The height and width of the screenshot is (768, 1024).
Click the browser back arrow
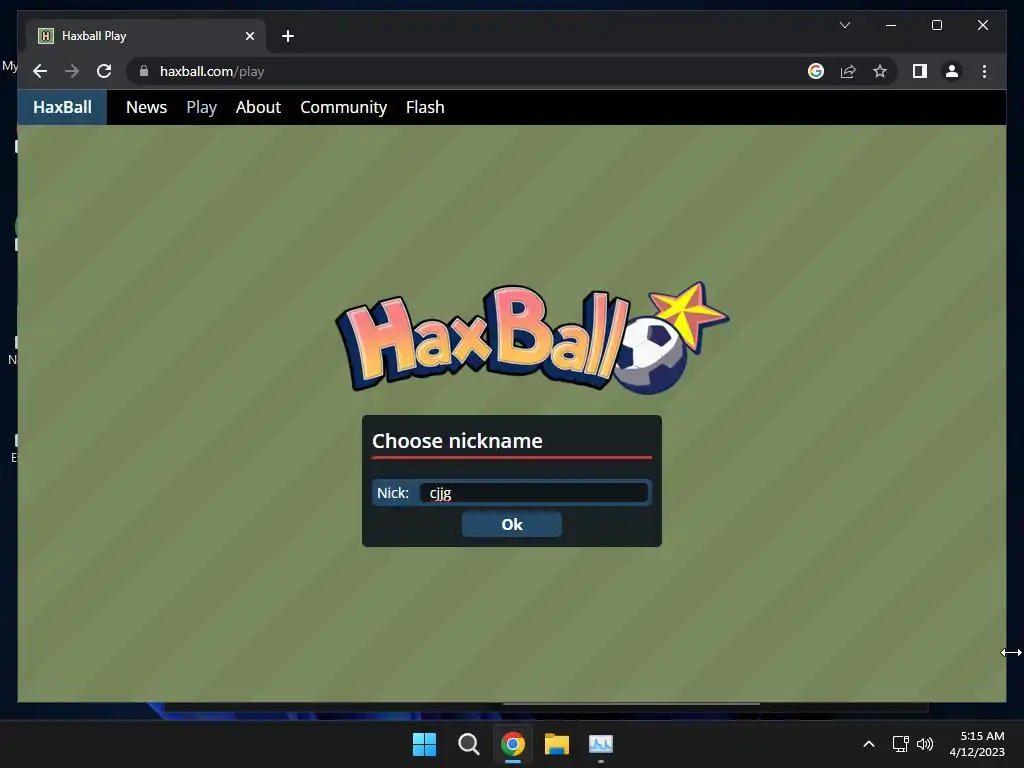point(40,71)
